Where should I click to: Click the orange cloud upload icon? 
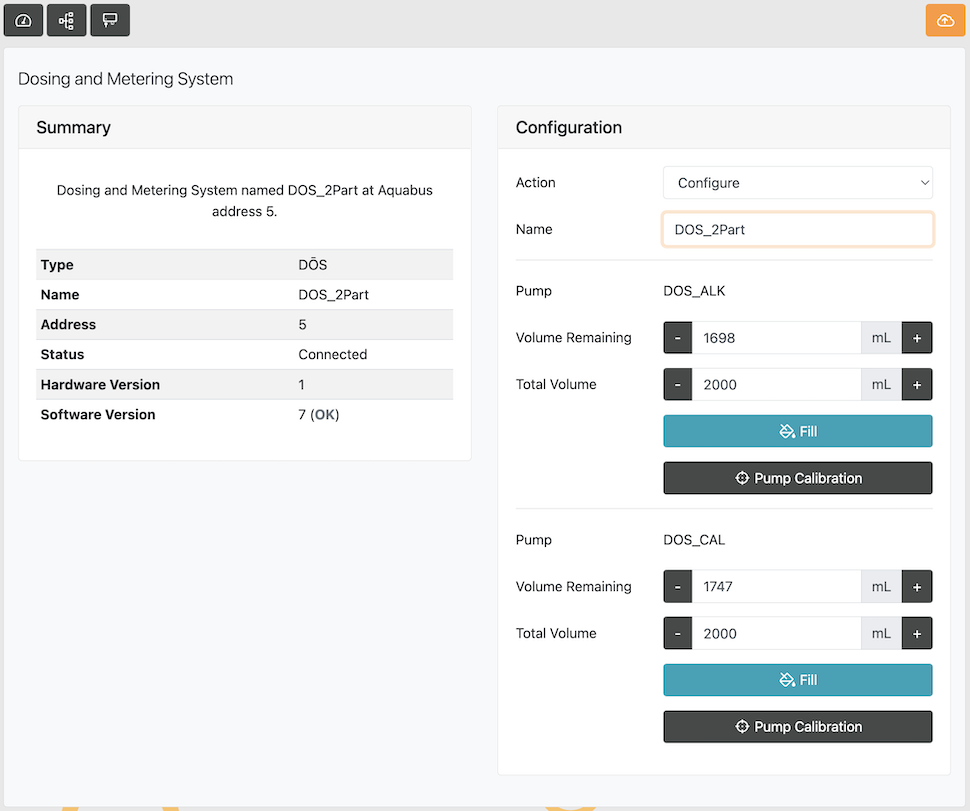click(945, 20)
